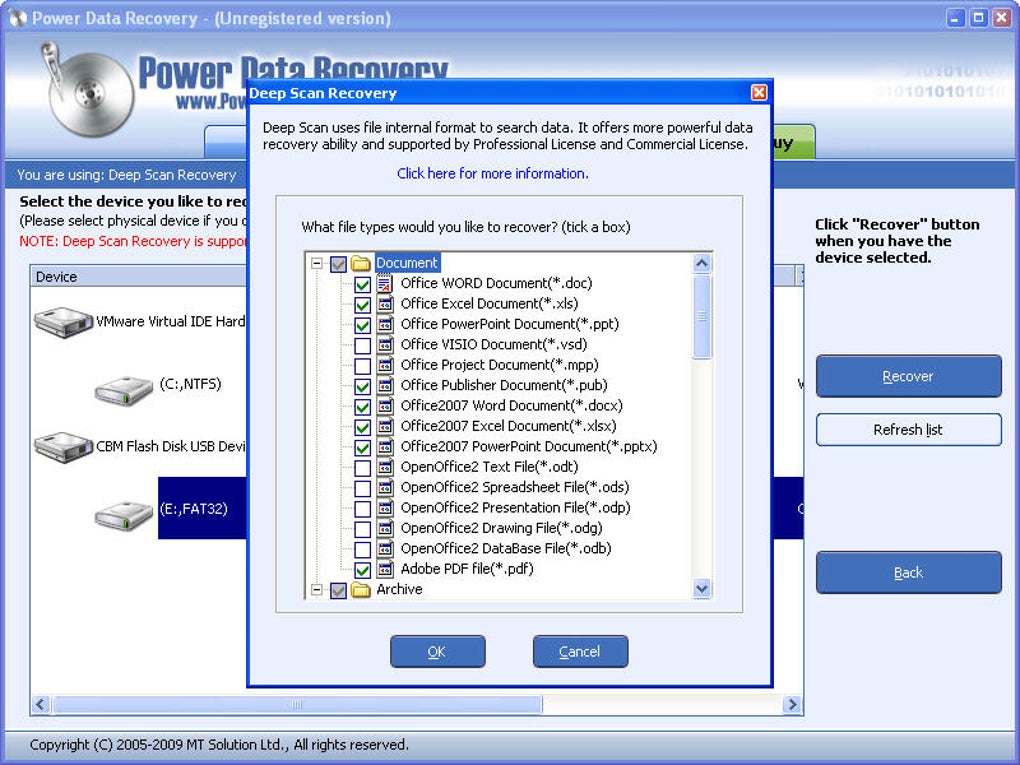1020x765 pixels.
Task: Select the E: FAT32 drive icon
Action: click(x=124, y=515)
